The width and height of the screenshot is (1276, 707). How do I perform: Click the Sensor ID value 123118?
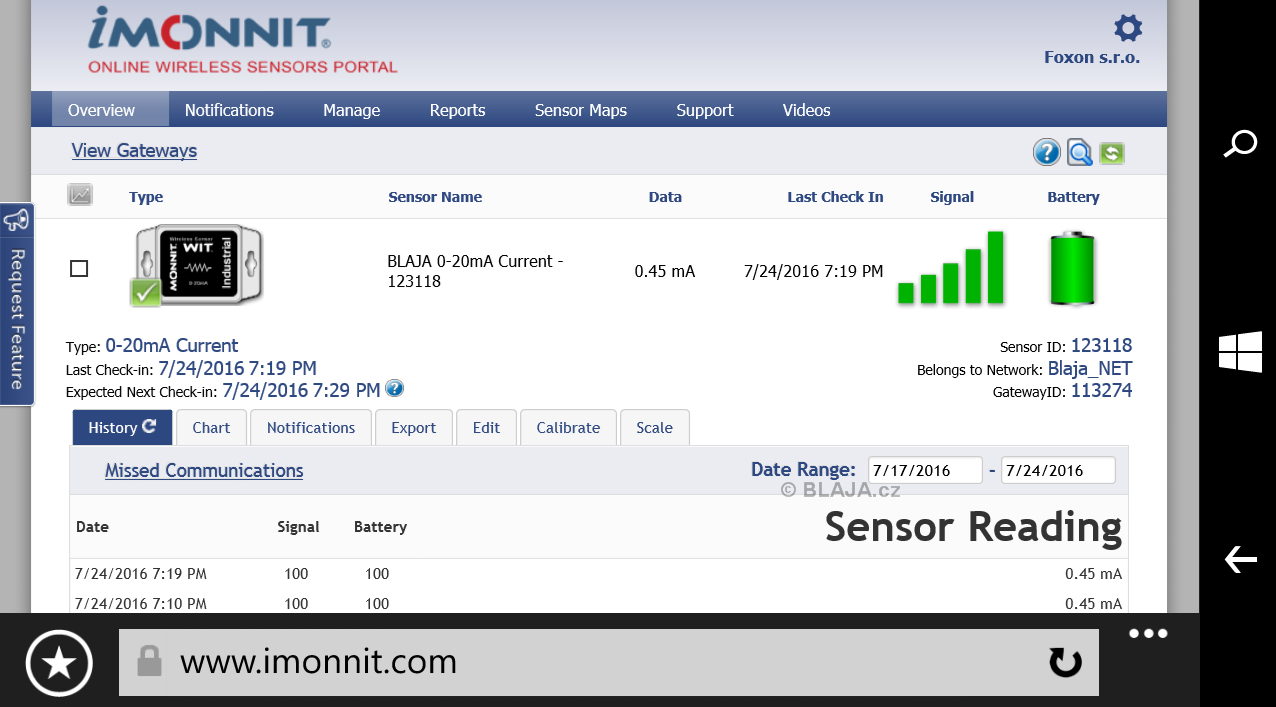pos(1102,347)
